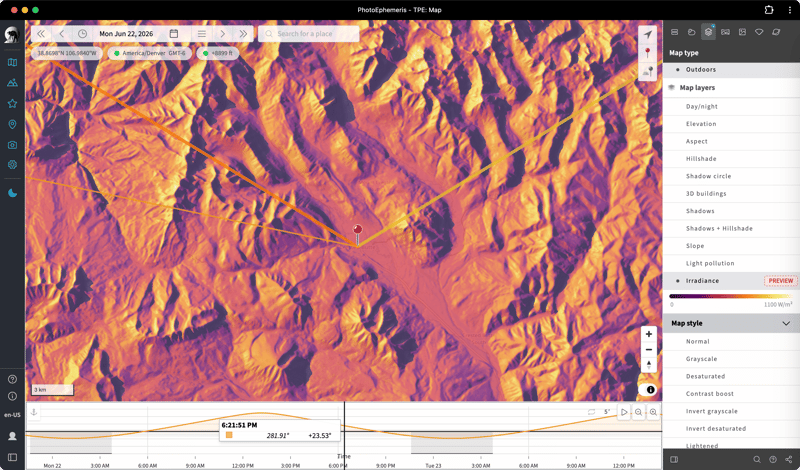
Task: Change language en-US setting
Action: pyautogui.click(x=12, y=415)
